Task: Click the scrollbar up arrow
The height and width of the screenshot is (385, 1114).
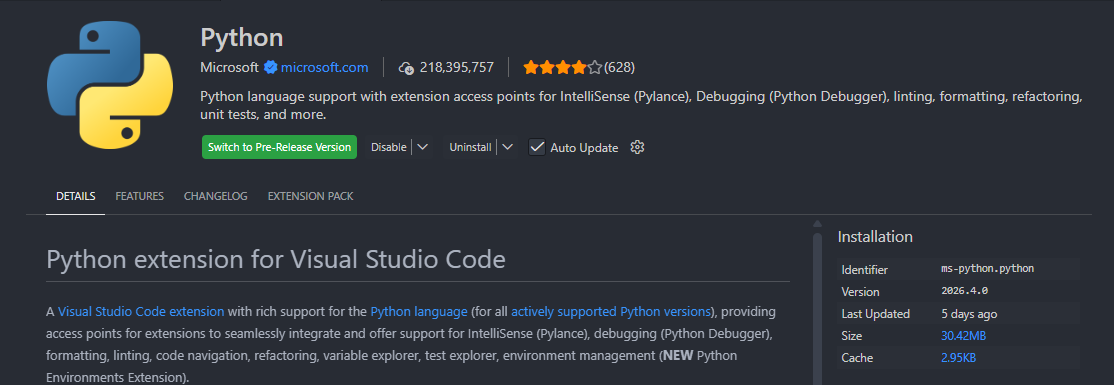Action: tap(817, 223)
